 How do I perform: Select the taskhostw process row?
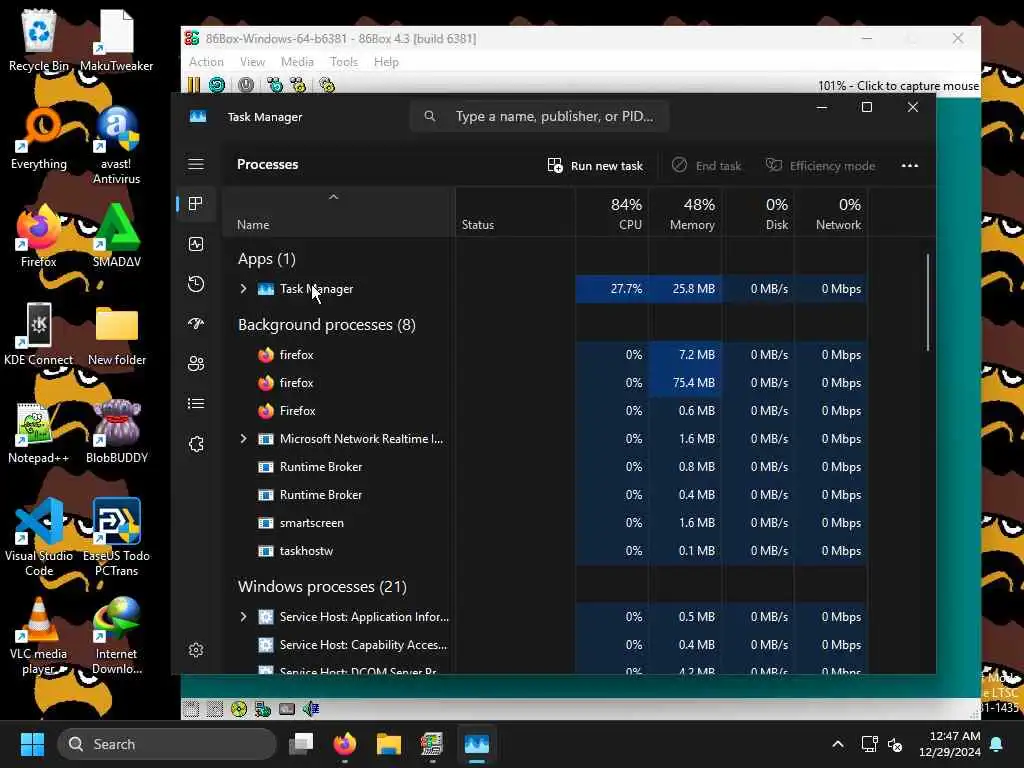tap(545, 551)
